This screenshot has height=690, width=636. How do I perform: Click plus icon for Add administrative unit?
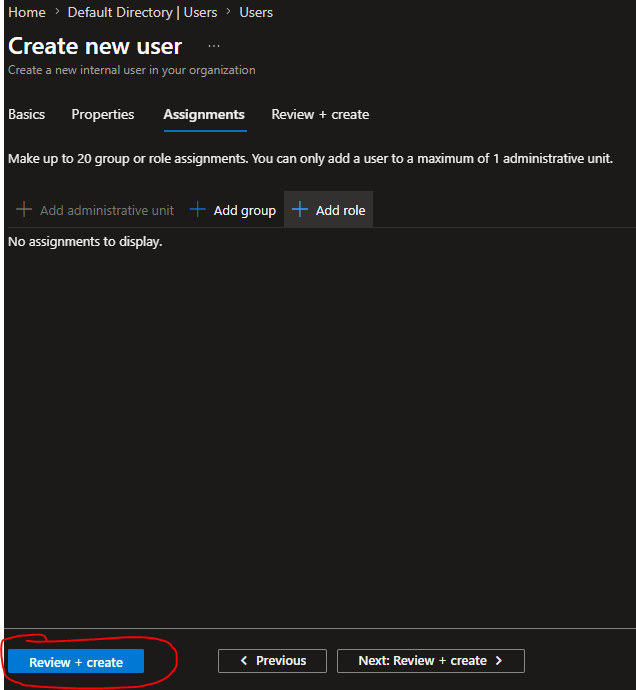point(24,209)
